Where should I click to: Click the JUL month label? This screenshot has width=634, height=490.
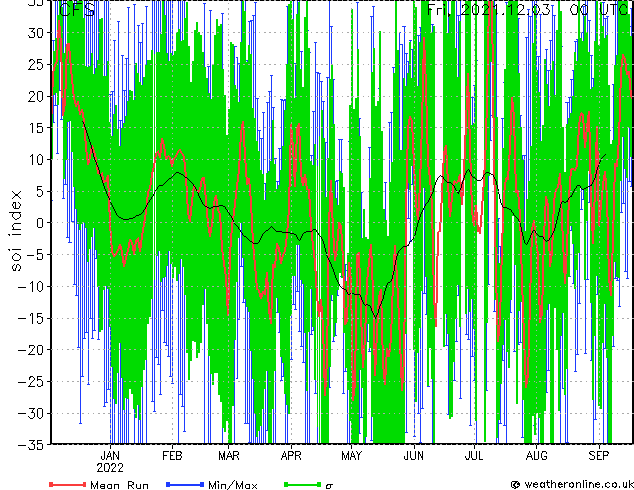pyautogui.click(x=474, y=456)
